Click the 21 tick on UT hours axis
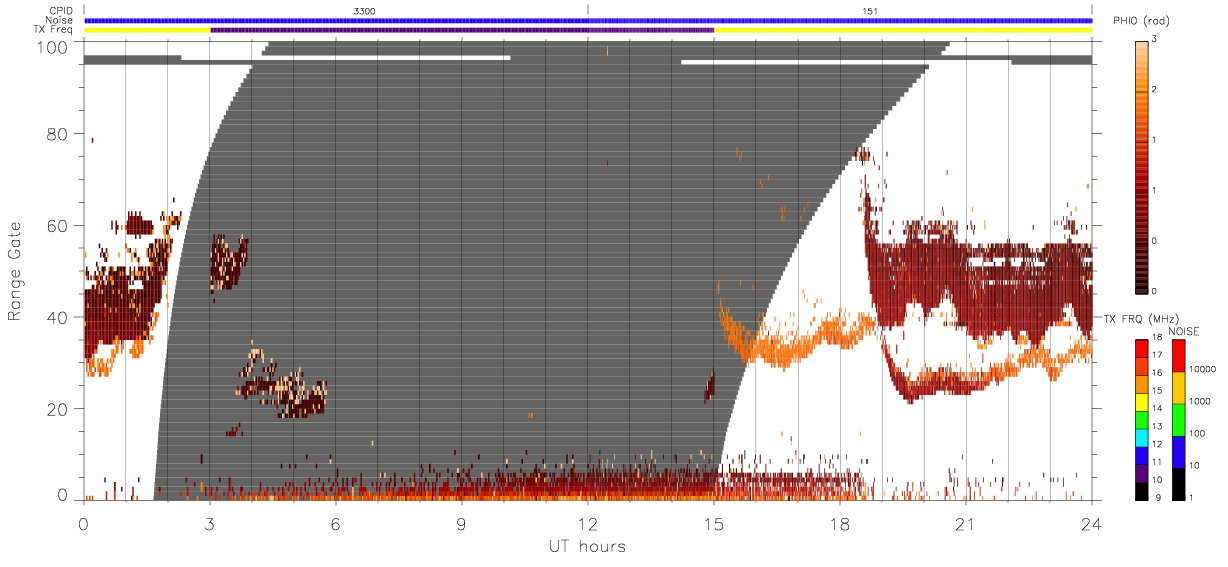The width and height of the screenshot is (1228, 567). pos(965,523)
